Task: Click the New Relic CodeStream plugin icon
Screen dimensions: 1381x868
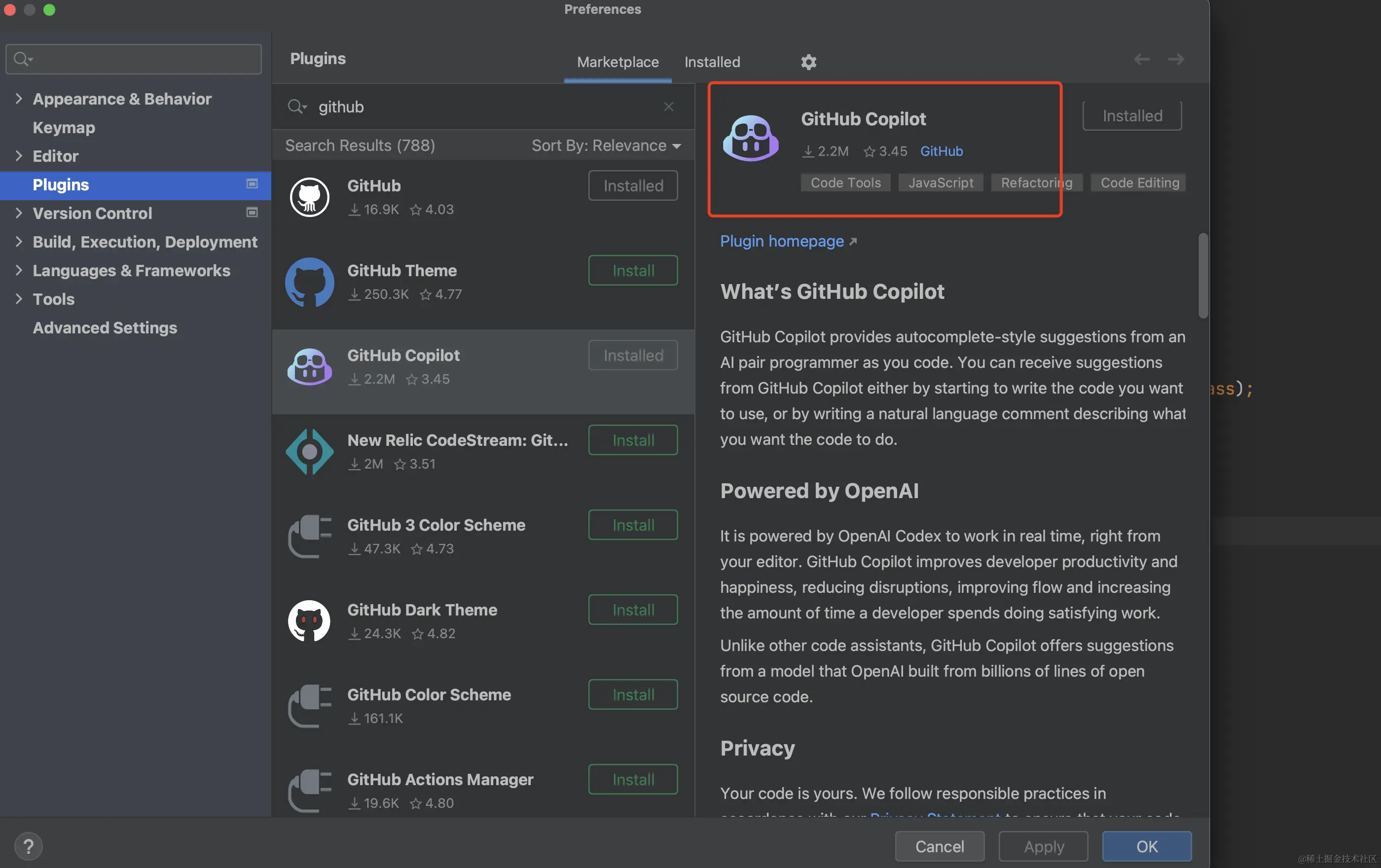Action: click(310, 451)
